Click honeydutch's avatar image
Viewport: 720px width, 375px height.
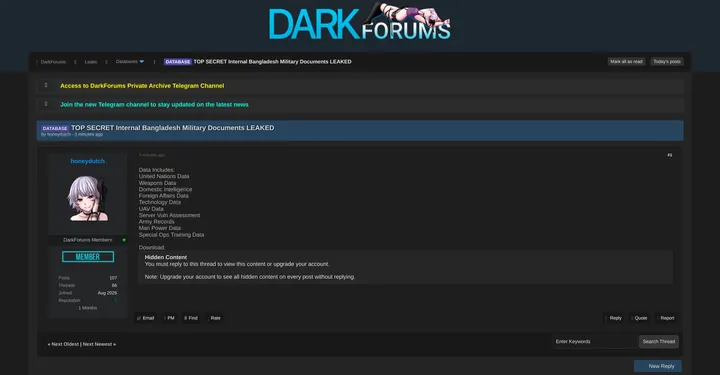88,198
